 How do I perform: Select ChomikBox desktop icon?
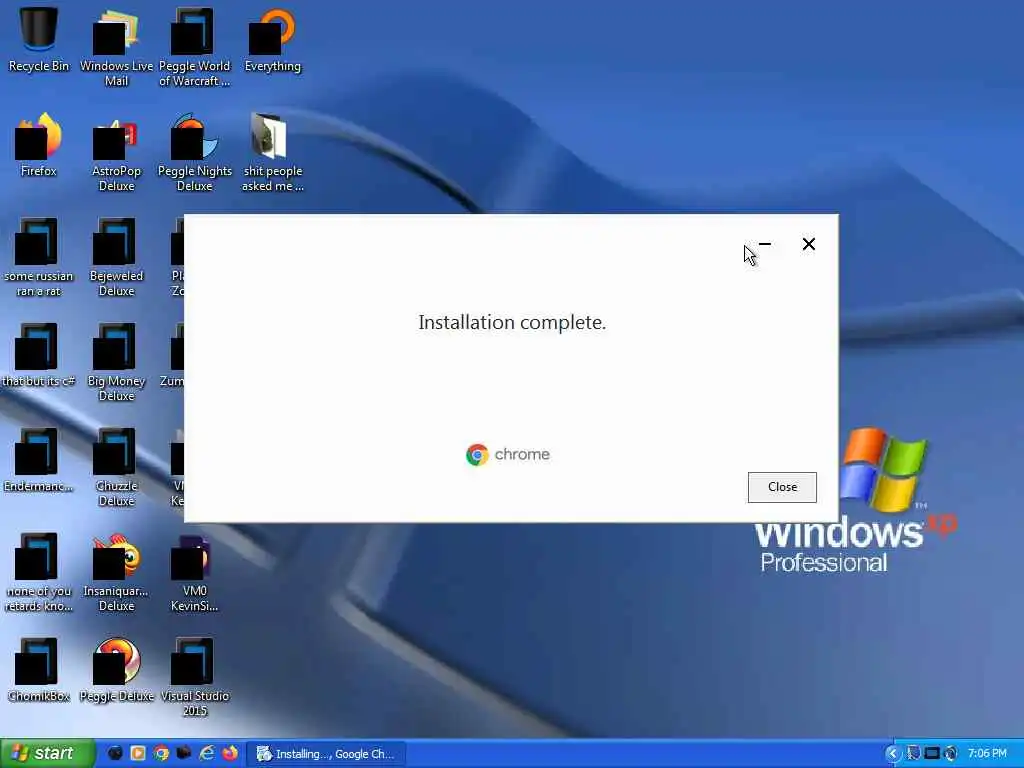pyautogui.click(x=39, y=671)
